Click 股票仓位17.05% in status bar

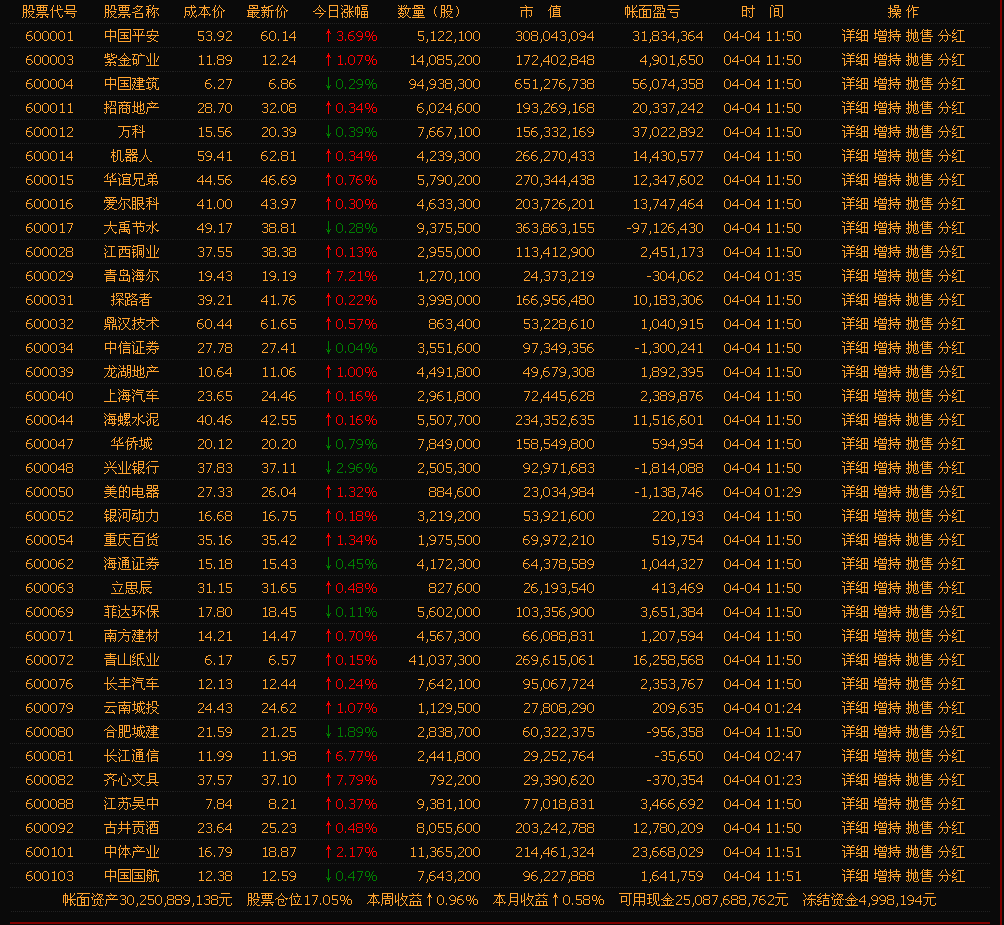click(299, 901)
